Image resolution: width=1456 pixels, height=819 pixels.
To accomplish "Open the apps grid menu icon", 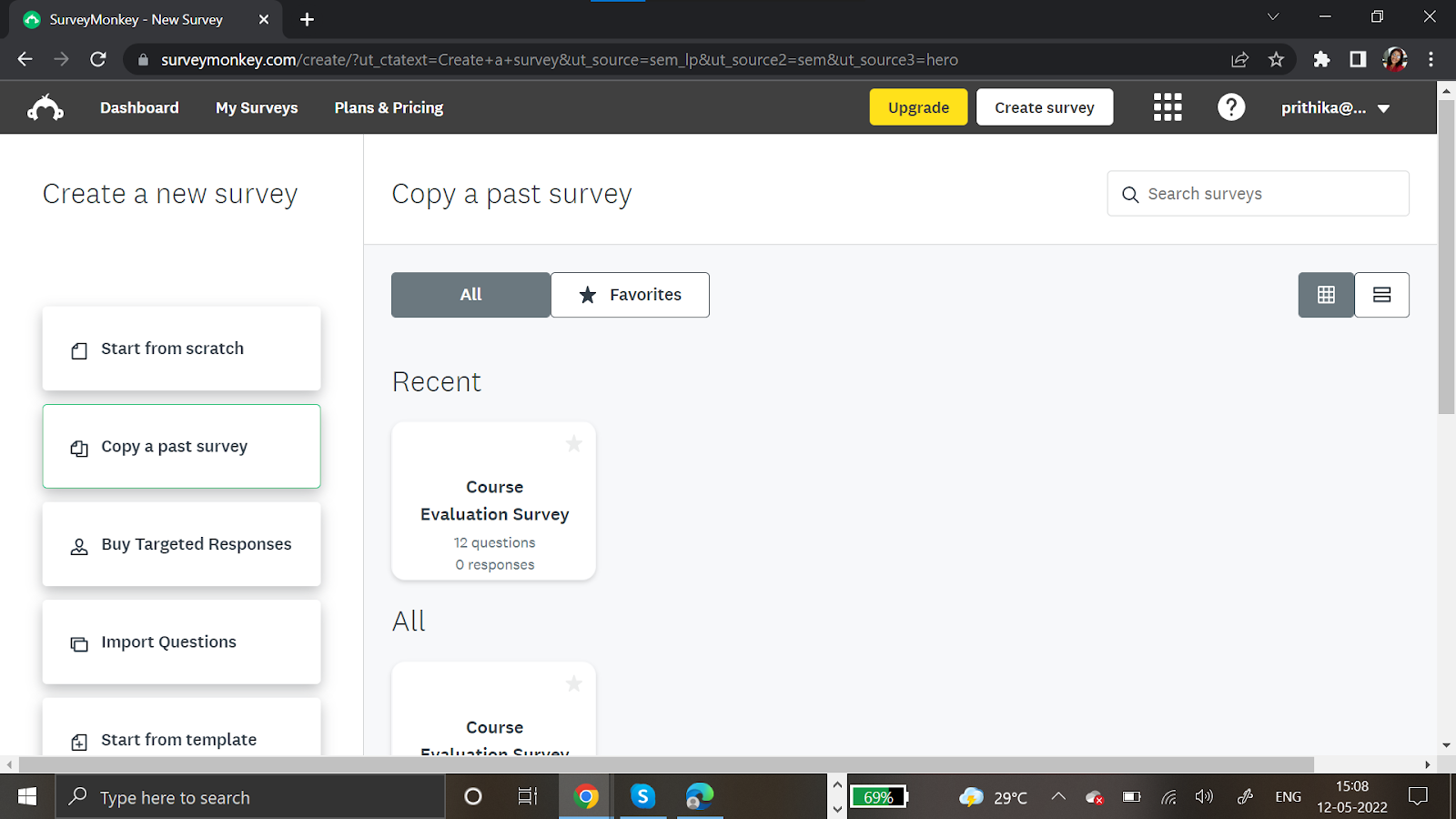I will pyautogui.click(x=1168, y=107).
